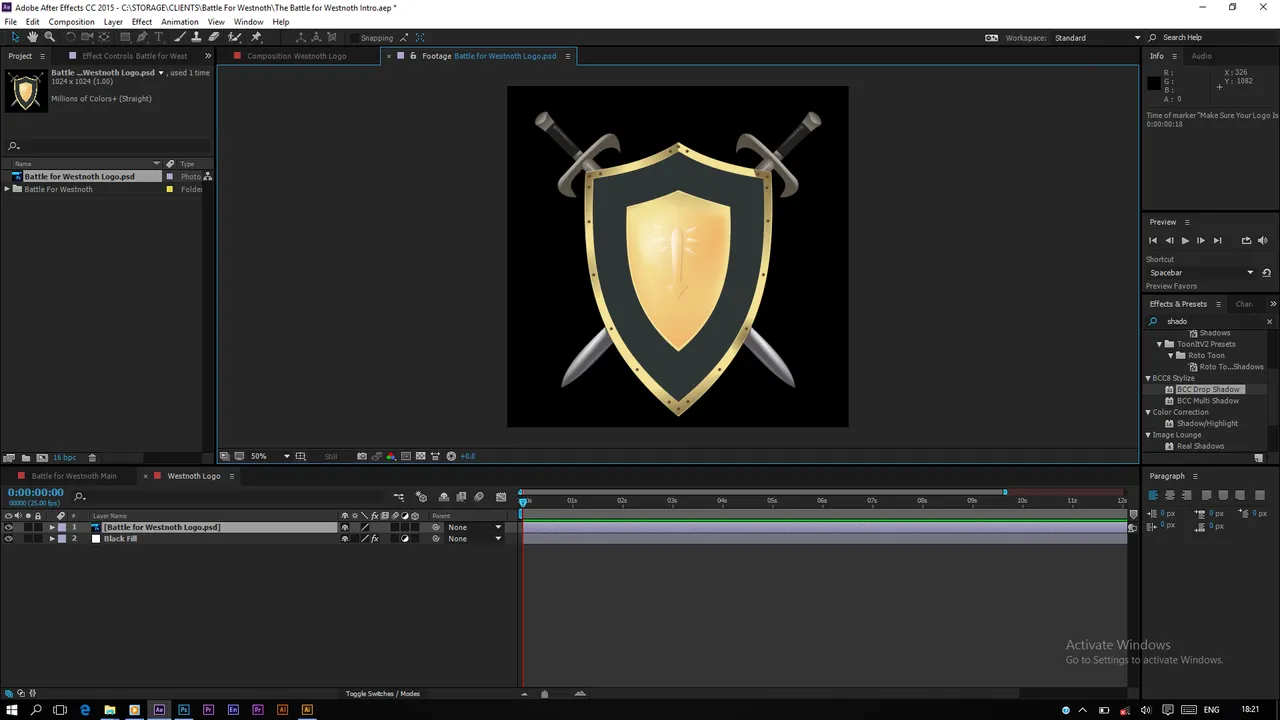Select the Eraser tool
This screenshot has height=720, width=1280.
pyautogui.click(x=214, y=37)
